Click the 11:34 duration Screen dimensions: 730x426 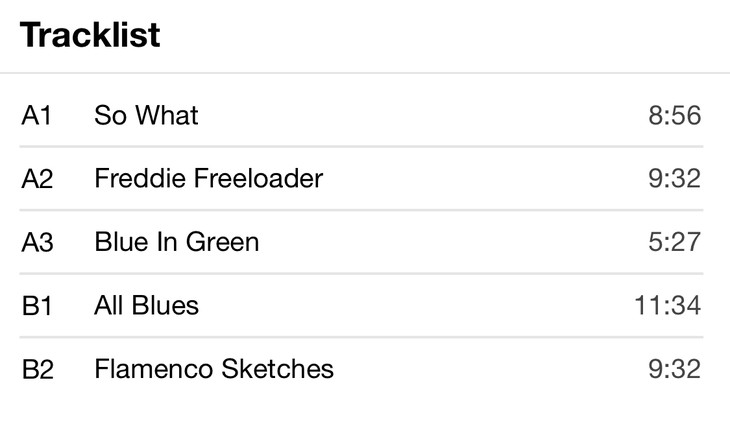[x=667, y=305]
